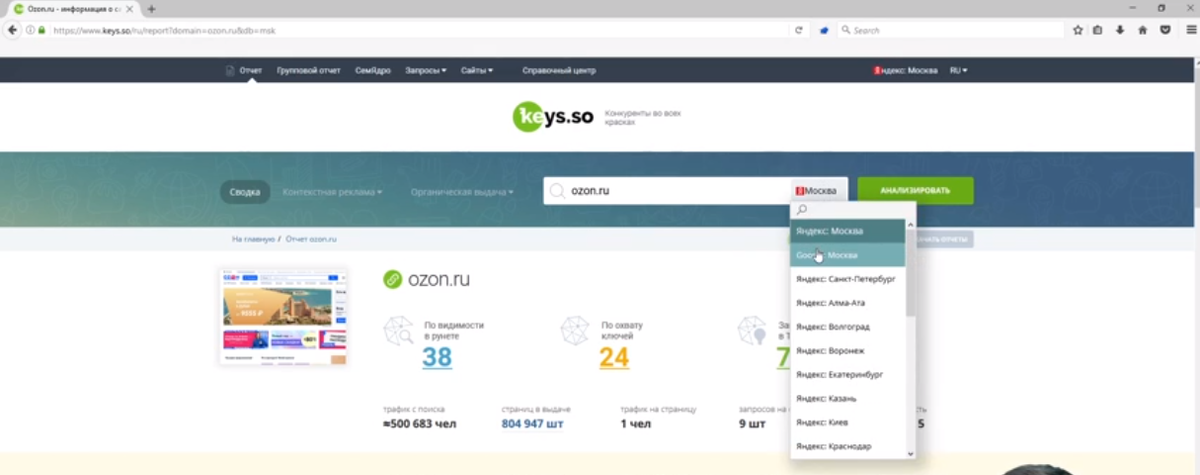Open the browser library clipboard icon
The image size is (1200, 475).
pos(1098,30)
